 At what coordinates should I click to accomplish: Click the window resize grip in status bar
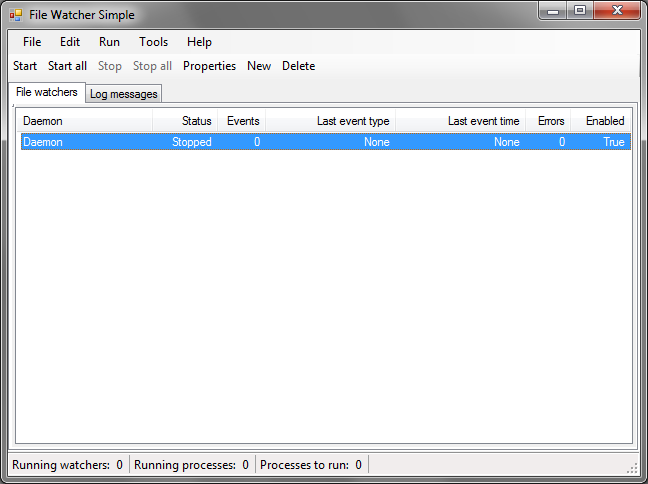(x=632, y=468)
